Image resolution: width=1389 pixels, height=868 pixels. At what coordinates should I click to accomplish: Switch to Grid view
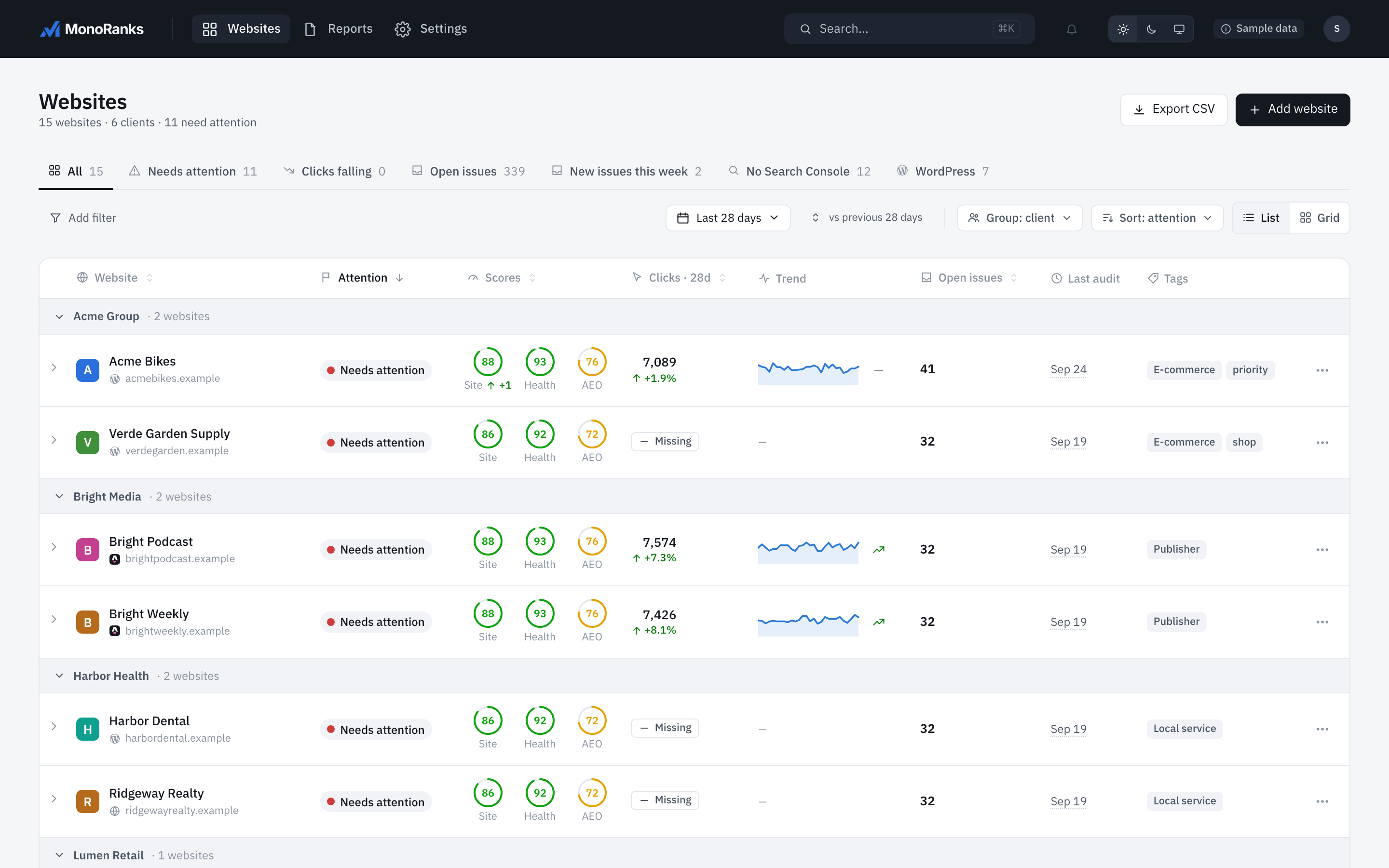pos(1320,218)
